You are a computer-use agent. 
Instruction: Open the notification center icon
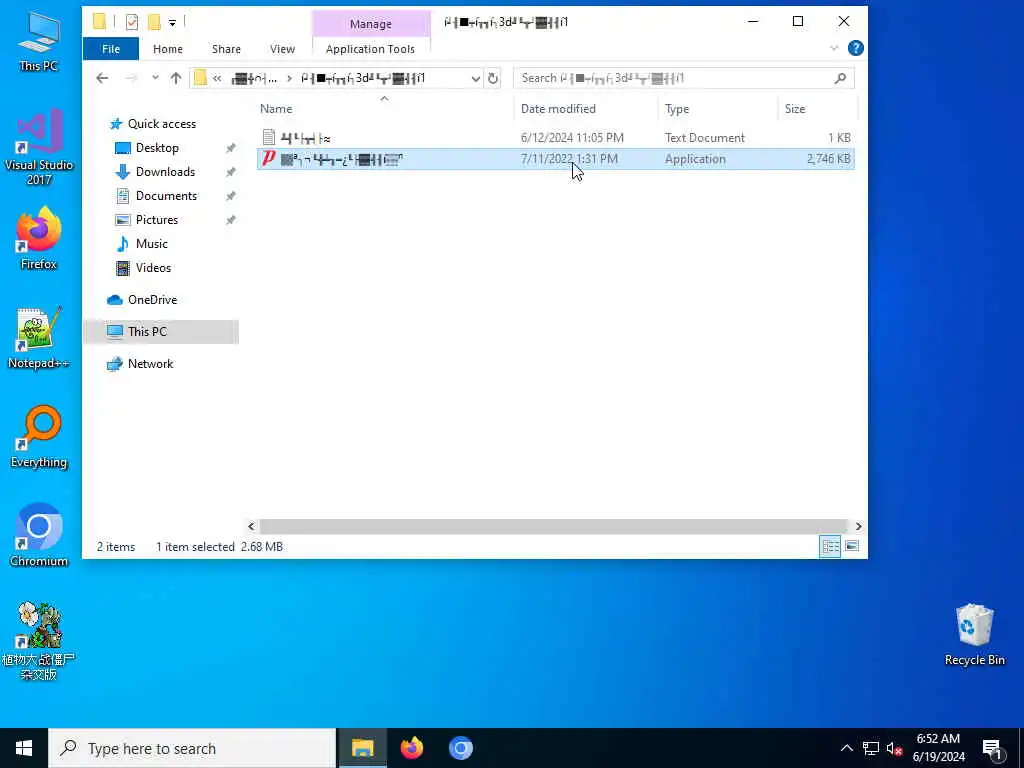(992, 748)
